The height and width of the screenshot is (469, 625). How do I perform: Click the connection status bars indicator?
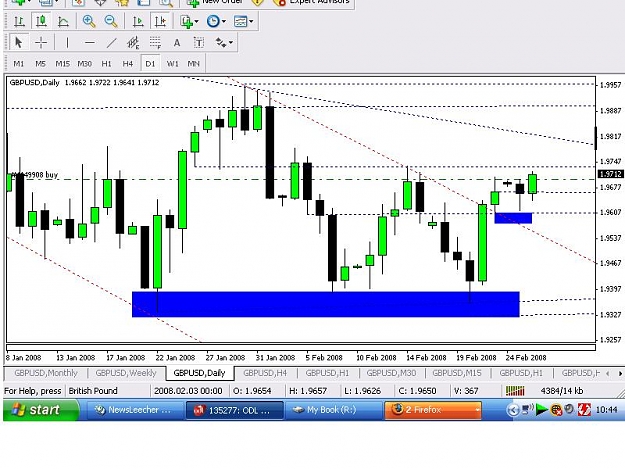(515, 391)
